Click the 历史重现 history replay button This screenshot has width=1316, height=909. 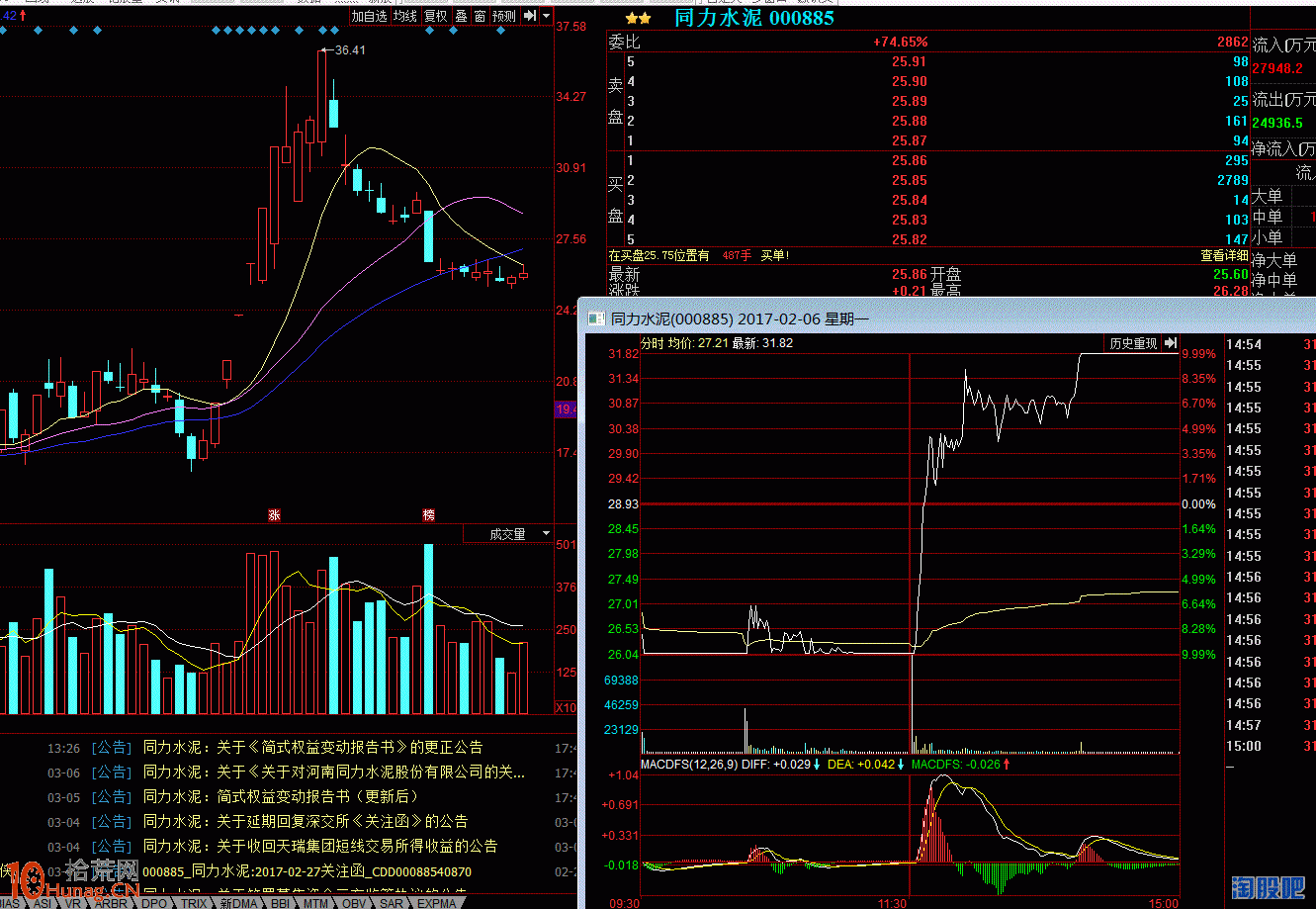[1132, 344]
